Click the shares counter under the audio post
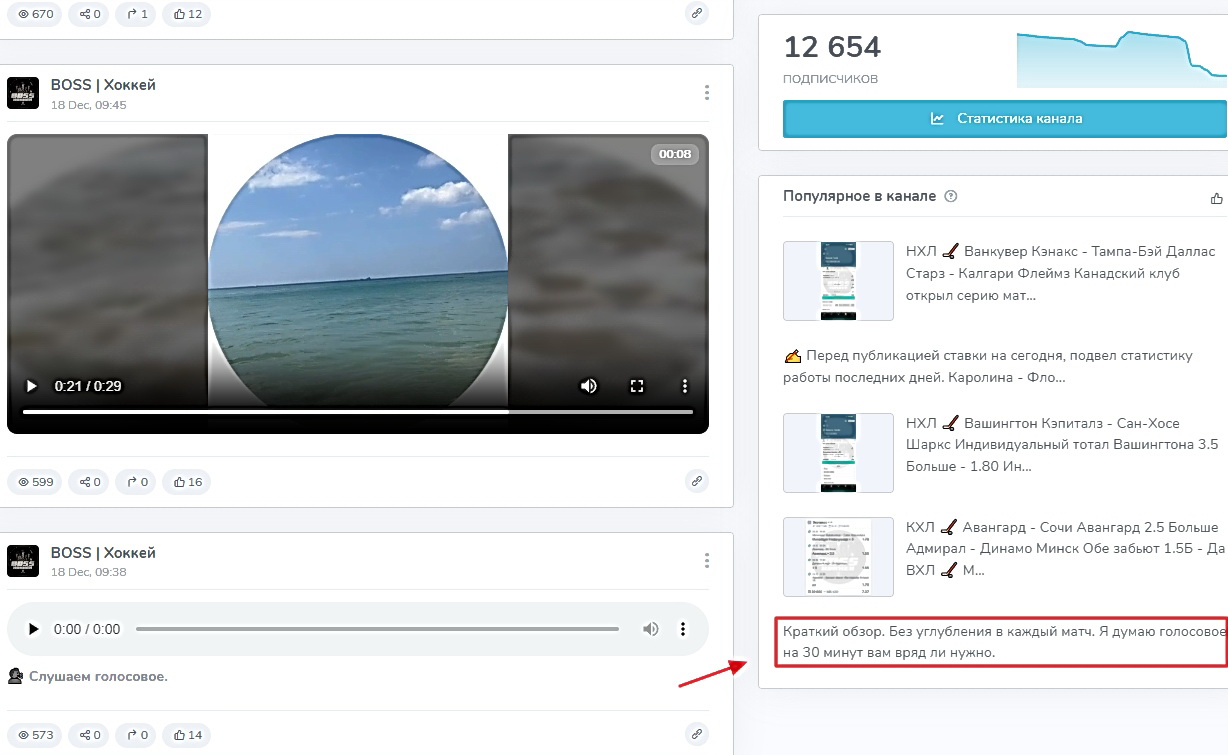Screen dimensions: 1228x755 [x=90, y=735]
